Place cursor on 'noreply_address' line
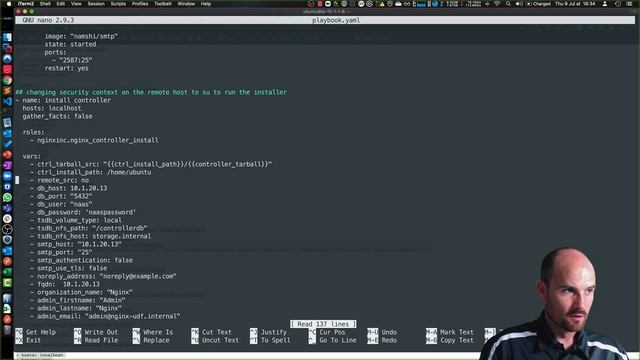 click(x=103, y=276)
